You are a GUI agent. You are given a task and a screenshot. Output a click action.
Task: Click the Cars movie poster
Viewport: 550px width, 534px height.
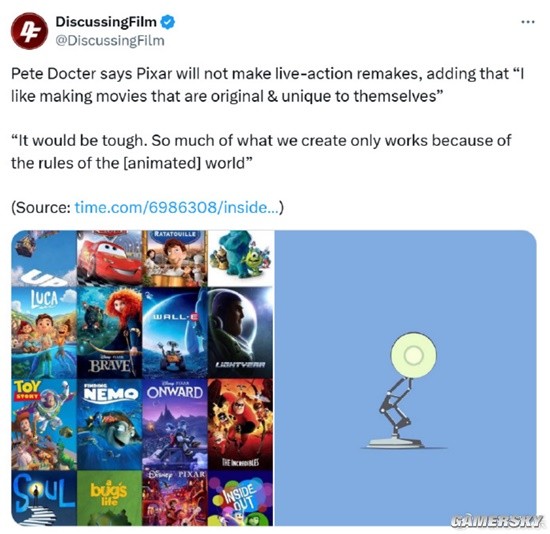(x=109, y=257)
